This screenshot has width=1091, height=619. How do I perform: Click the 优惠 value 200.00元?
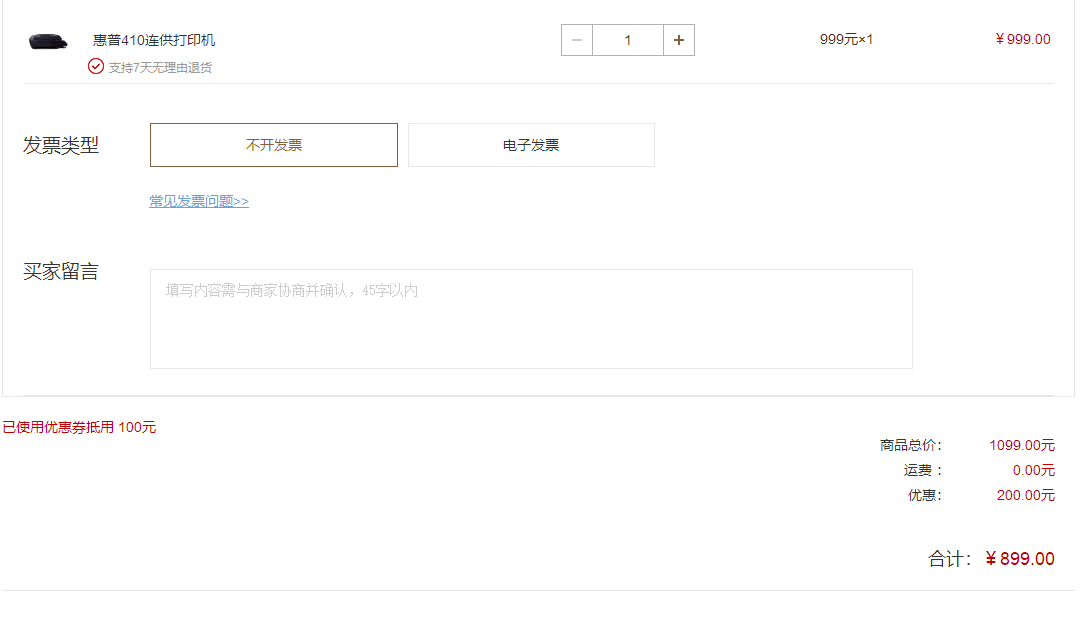point(1026,495)
